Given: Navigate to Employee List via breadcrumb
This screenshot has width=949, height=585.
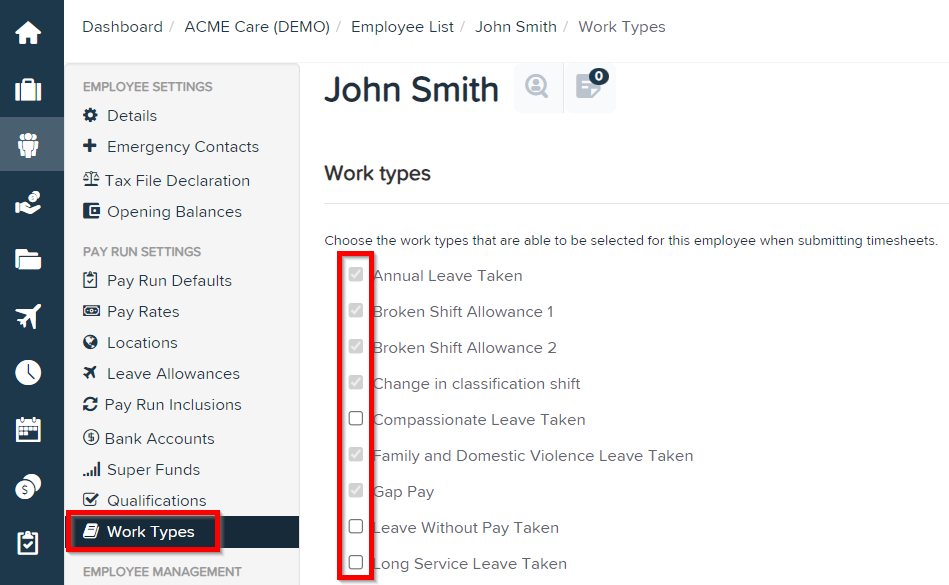Looking at the screenshot, I should coord(402,27).
